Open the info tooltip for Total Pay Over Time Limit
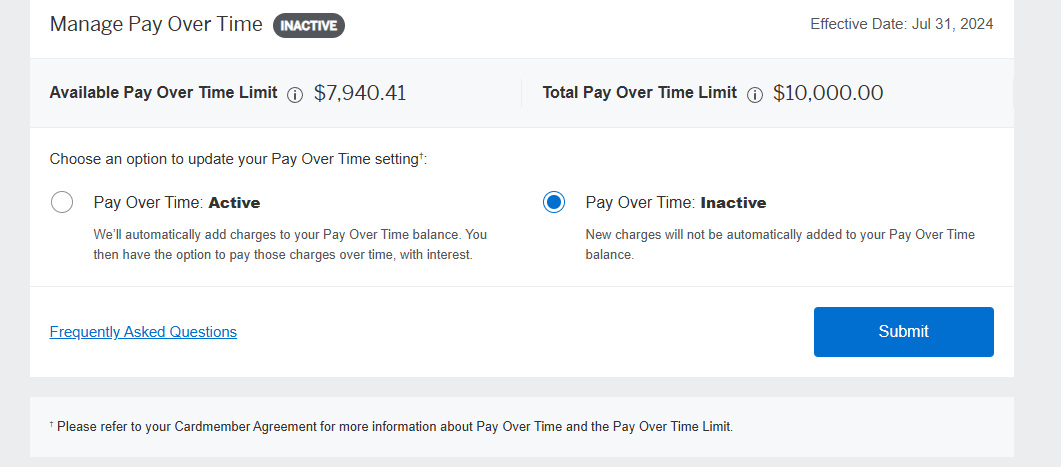Screen dimensions: 1061x468 click(755, 94)
